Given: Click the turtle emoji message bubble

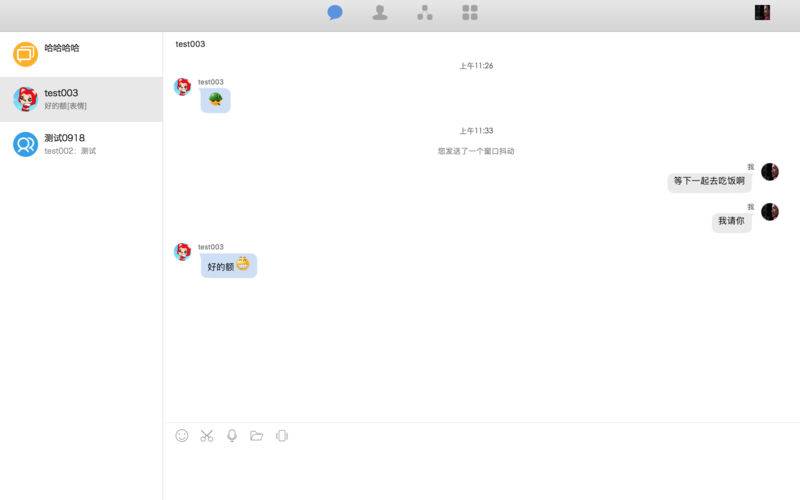Looking at the screenshot, I should pos(215,100).
